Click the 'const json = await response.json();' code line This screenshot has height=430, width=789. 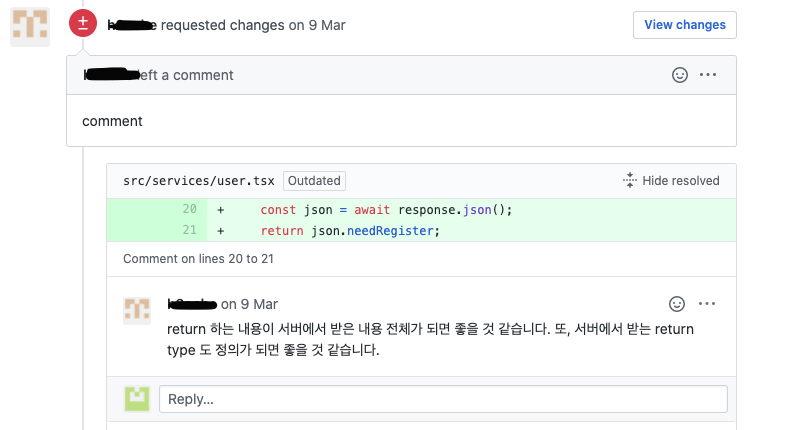tap(386, 210)
